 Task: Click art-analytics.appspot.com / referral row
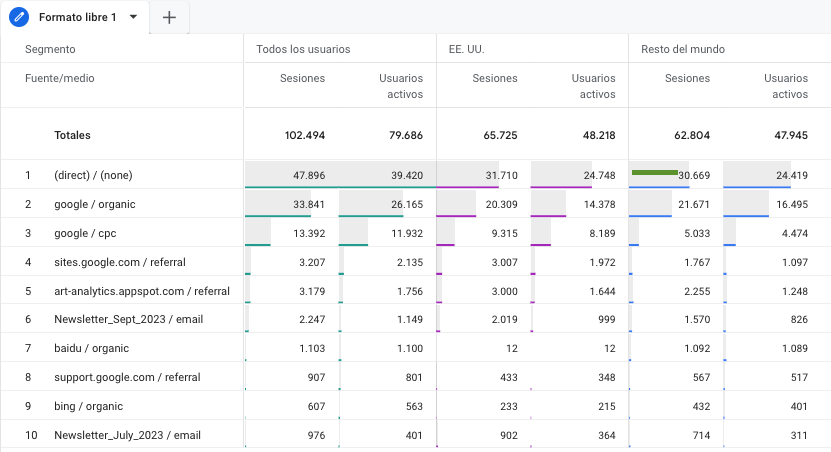coord(142,291)
